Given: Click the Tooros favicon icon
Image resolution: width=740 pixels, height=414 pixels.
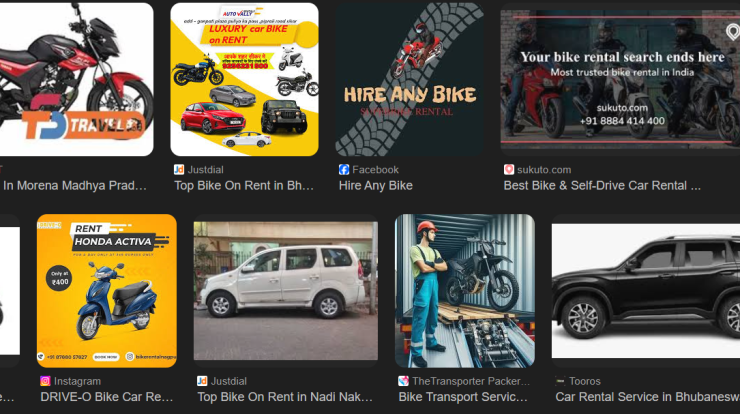Looking at the screenshot, I should [x=560, y=381].
